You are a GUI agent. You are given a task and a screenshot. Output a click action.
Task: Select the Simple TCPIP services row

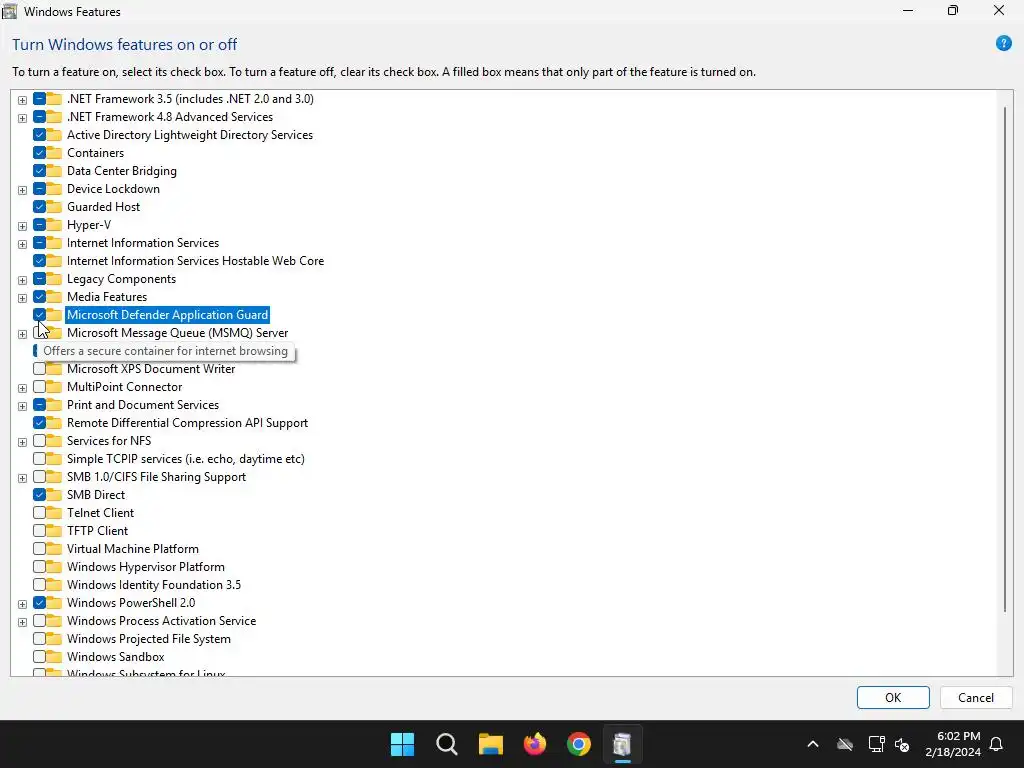click(185, 459)
